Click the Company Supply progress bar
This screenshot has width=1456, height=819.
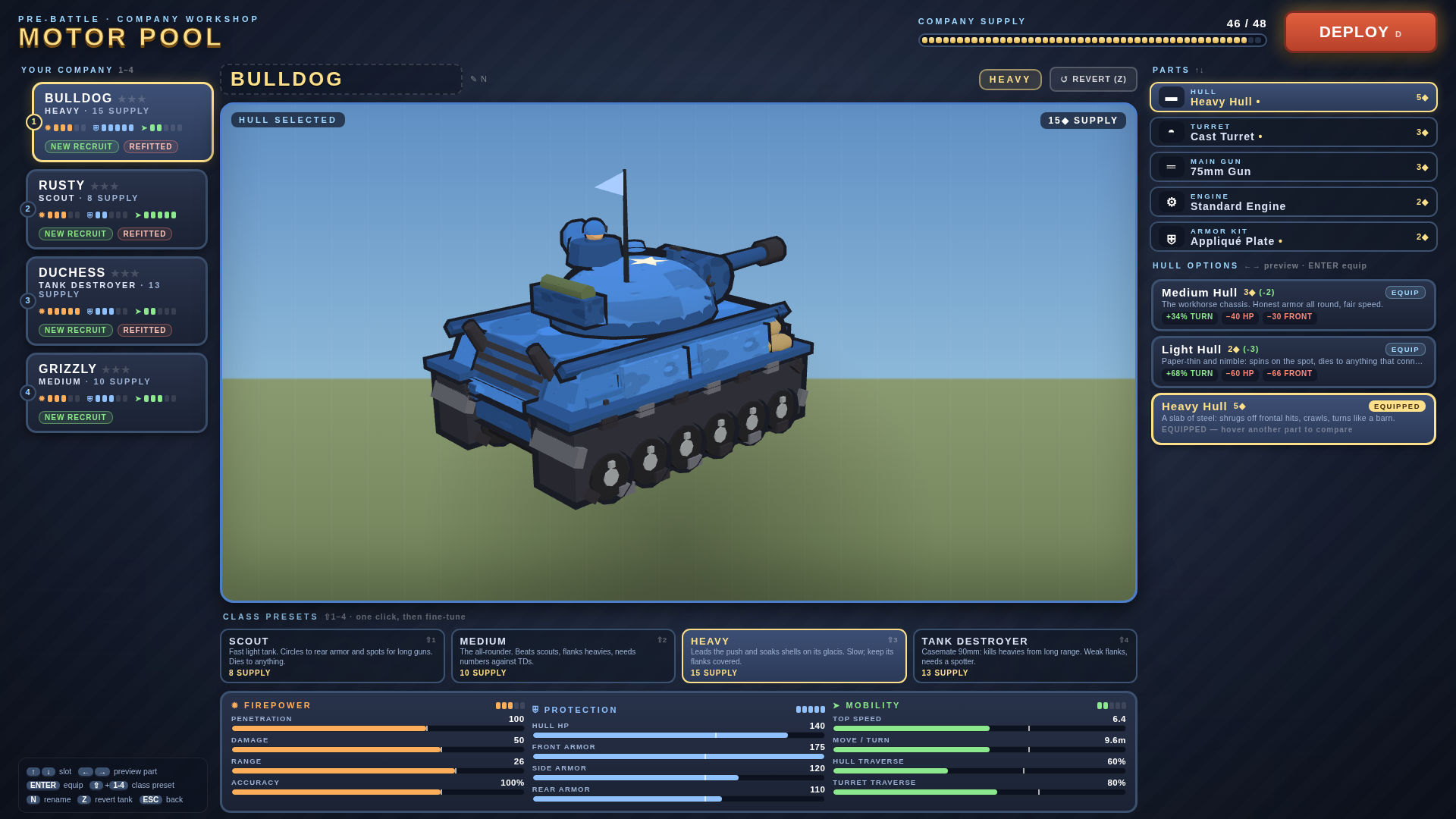[x=1092, y=40]
